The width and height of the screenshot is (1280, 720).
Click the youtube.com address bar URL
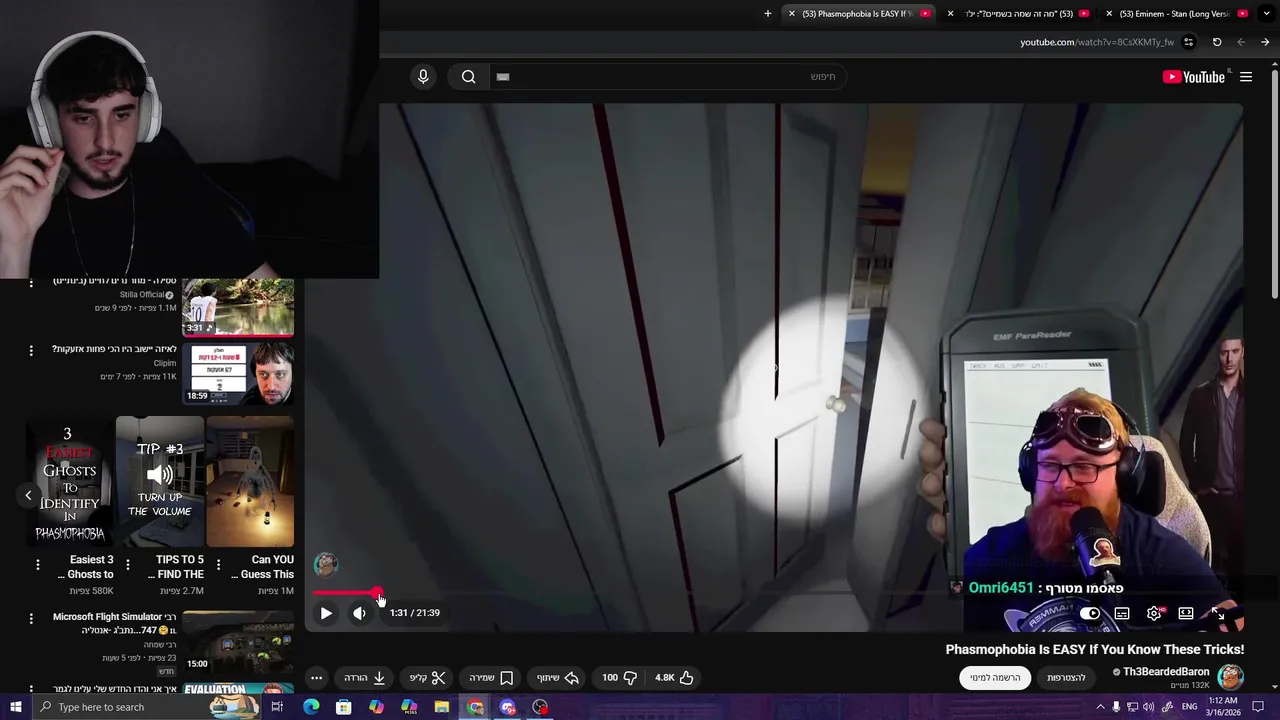tap(1097, 42)
